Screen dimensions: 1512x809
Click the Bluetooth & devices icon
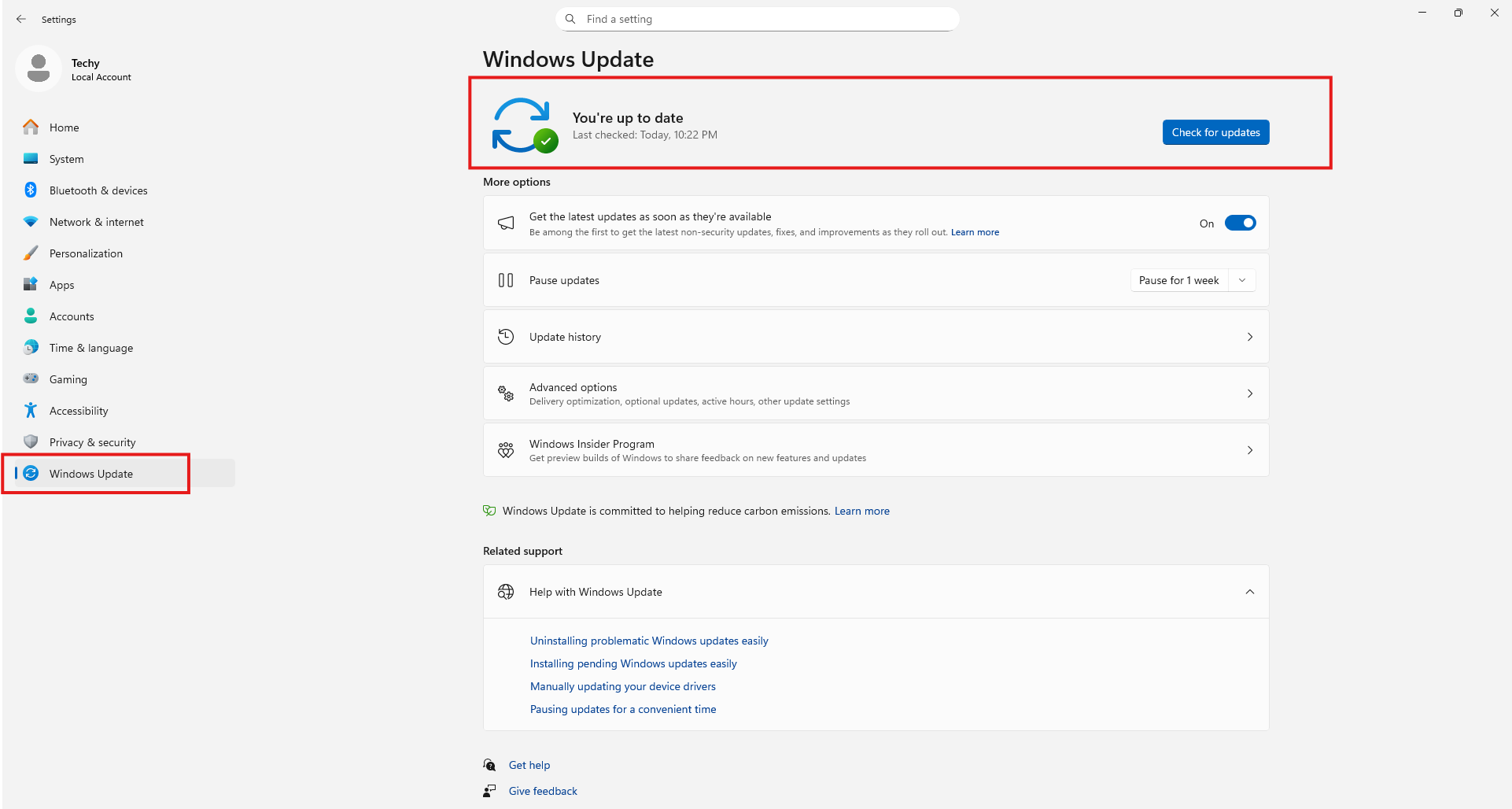coord(31,190)
